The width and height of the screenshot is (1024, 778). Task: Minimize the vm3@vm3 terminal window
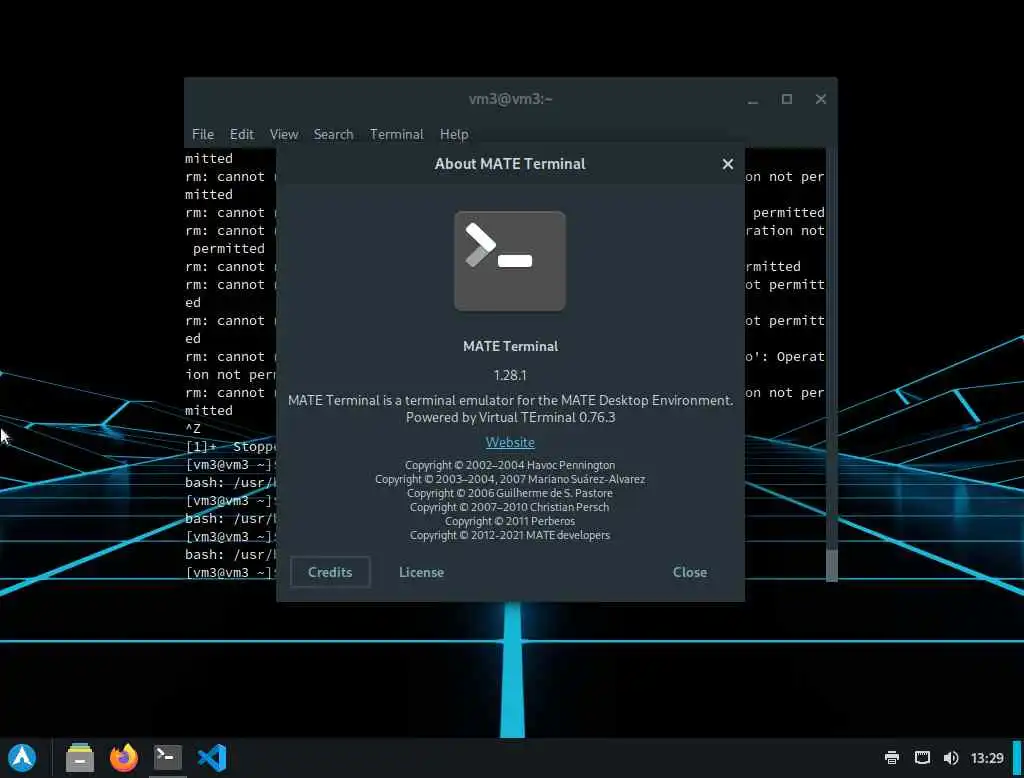[x=753, y=99]
